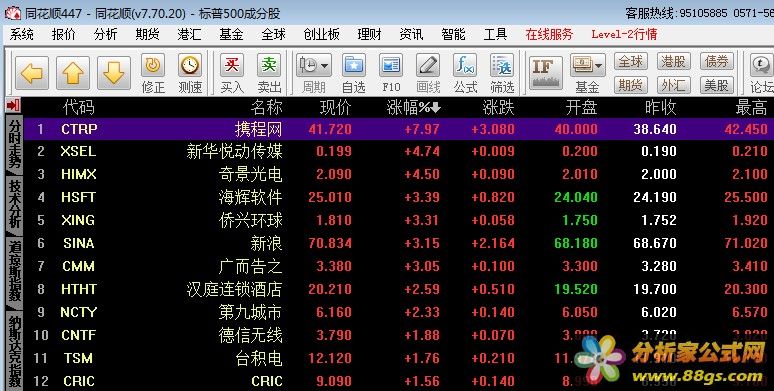Image resolution: width=774 pixels, height=391 pixels.
Task: Click the down arrow toolbar icon
Action: coord(114,73)
